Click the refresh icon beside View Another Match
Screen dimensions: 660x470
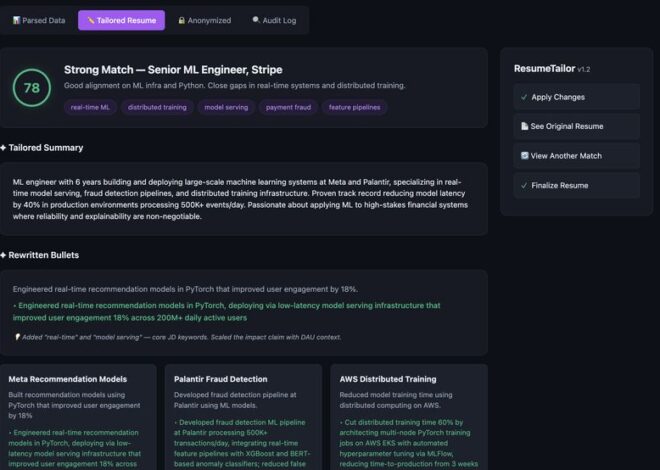[524, 156]
